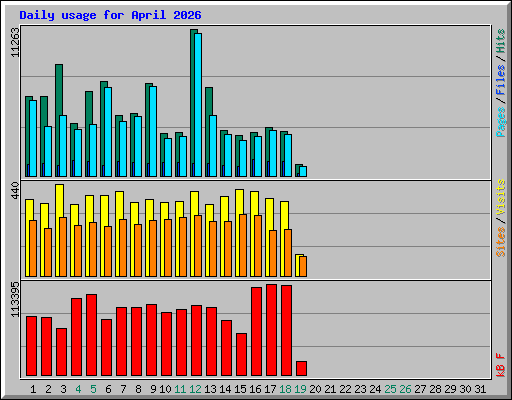Select x-axis day label 1
The width and height of the screenshot is (512, 400).
[x=33, y=389]
